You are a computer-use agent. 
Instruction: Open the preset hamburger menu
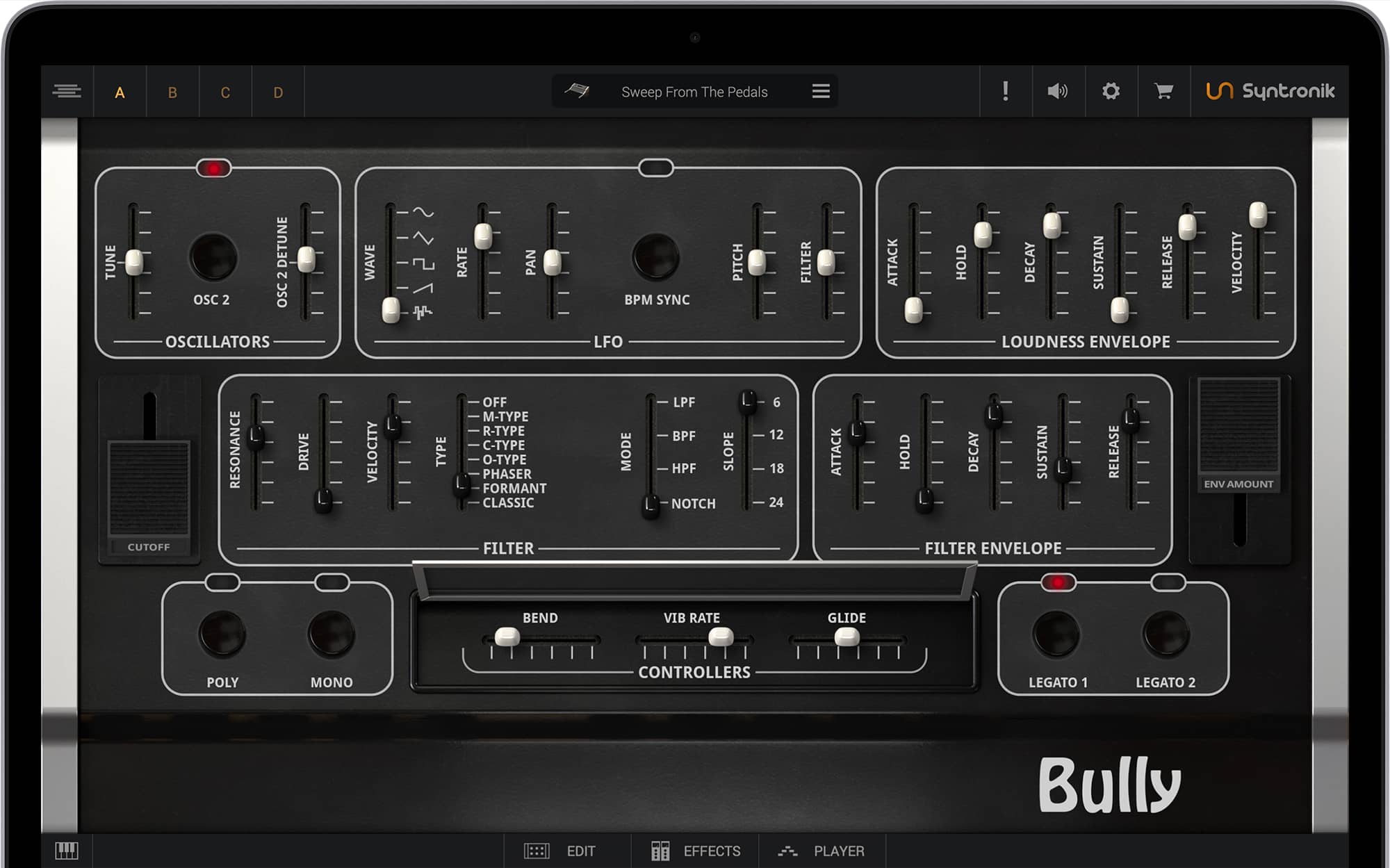821,91
